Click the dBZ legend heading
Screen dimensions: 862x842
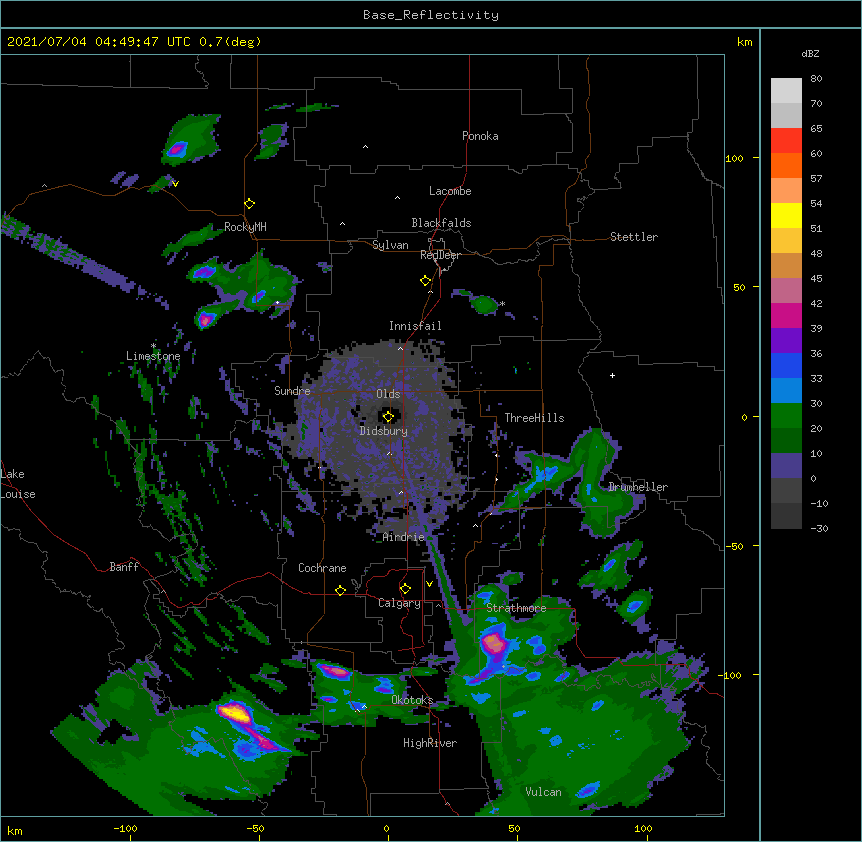(810, 54)
